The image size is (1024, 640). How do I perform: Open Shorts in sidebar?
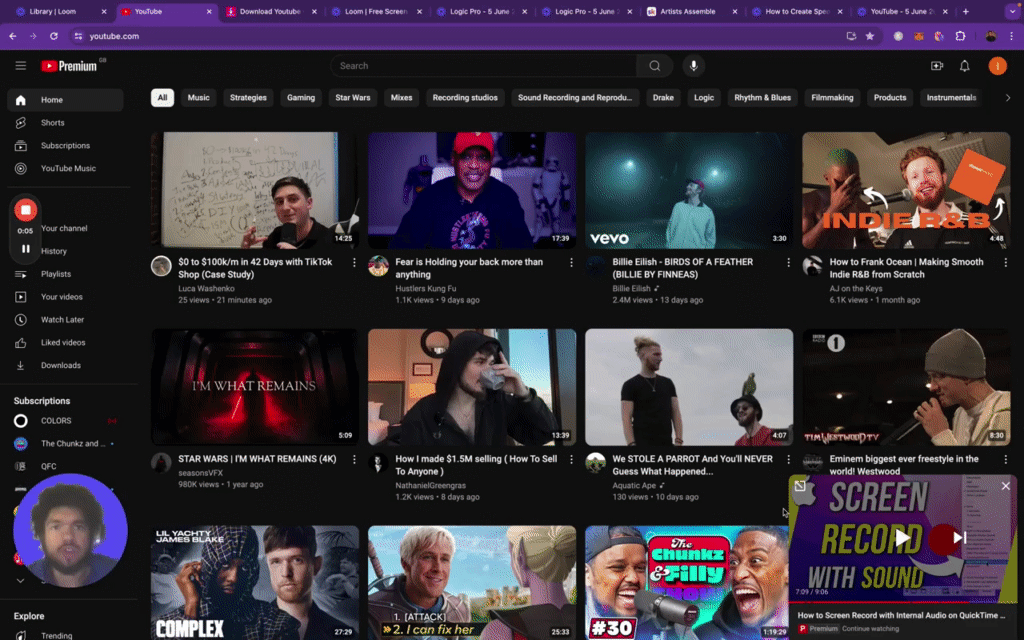(65, 123)
